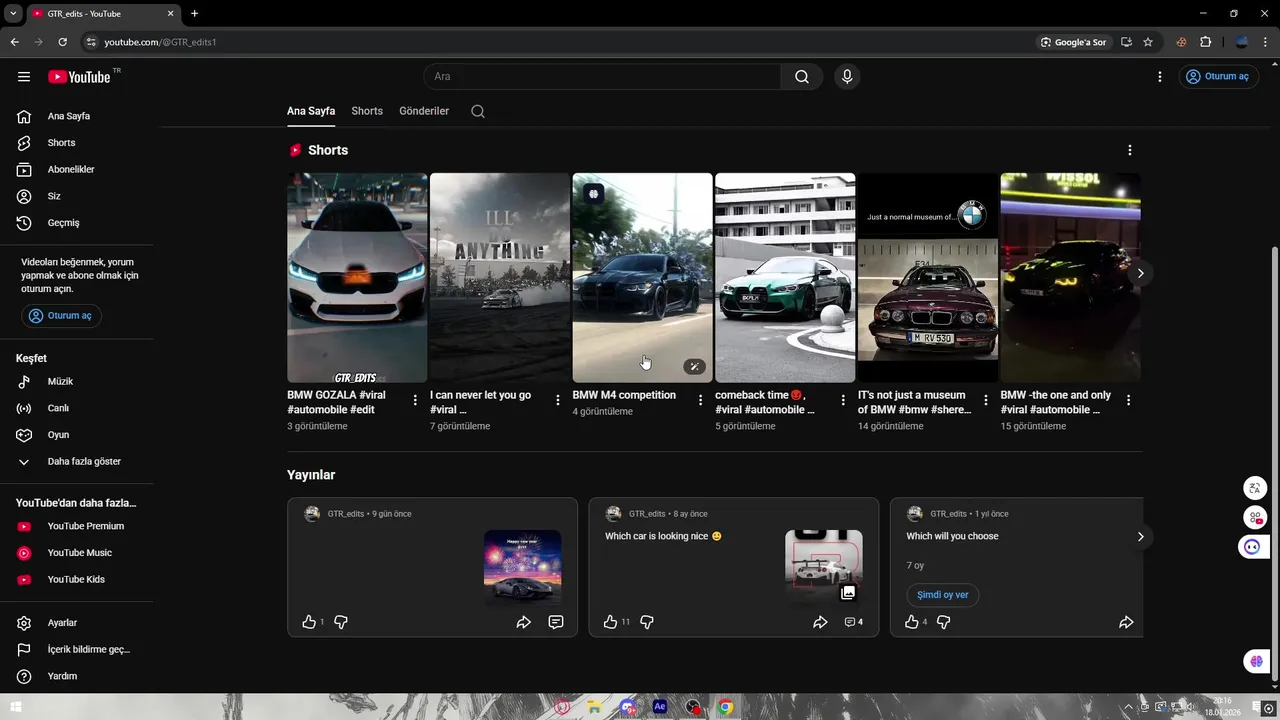This screenshot has width=1280, height=720.
Task: Open Windows Start menu
Action: coord(15,707)
